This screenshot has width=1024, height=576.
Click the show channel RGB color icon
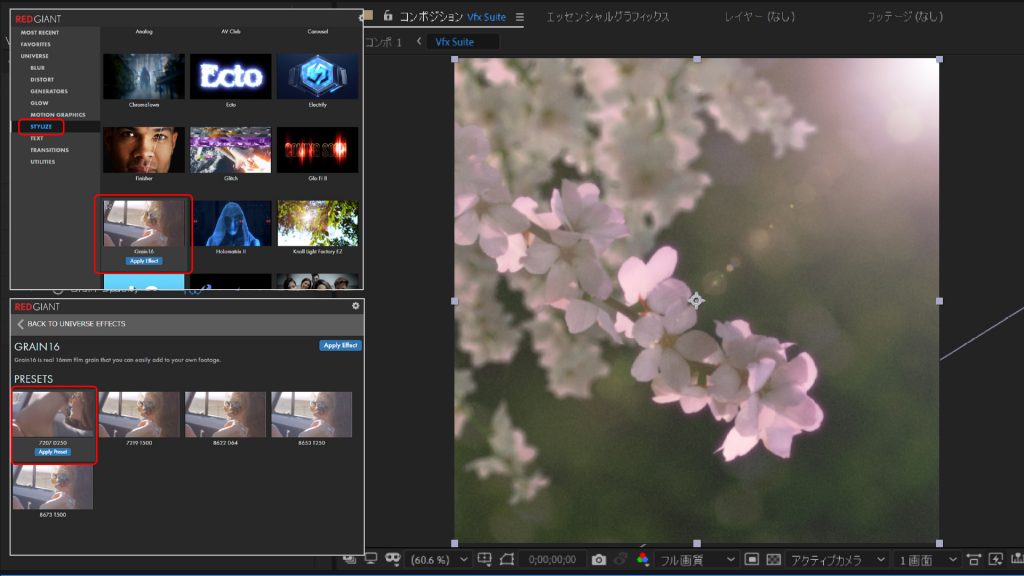pyautogui.click(x=643, y=559)
